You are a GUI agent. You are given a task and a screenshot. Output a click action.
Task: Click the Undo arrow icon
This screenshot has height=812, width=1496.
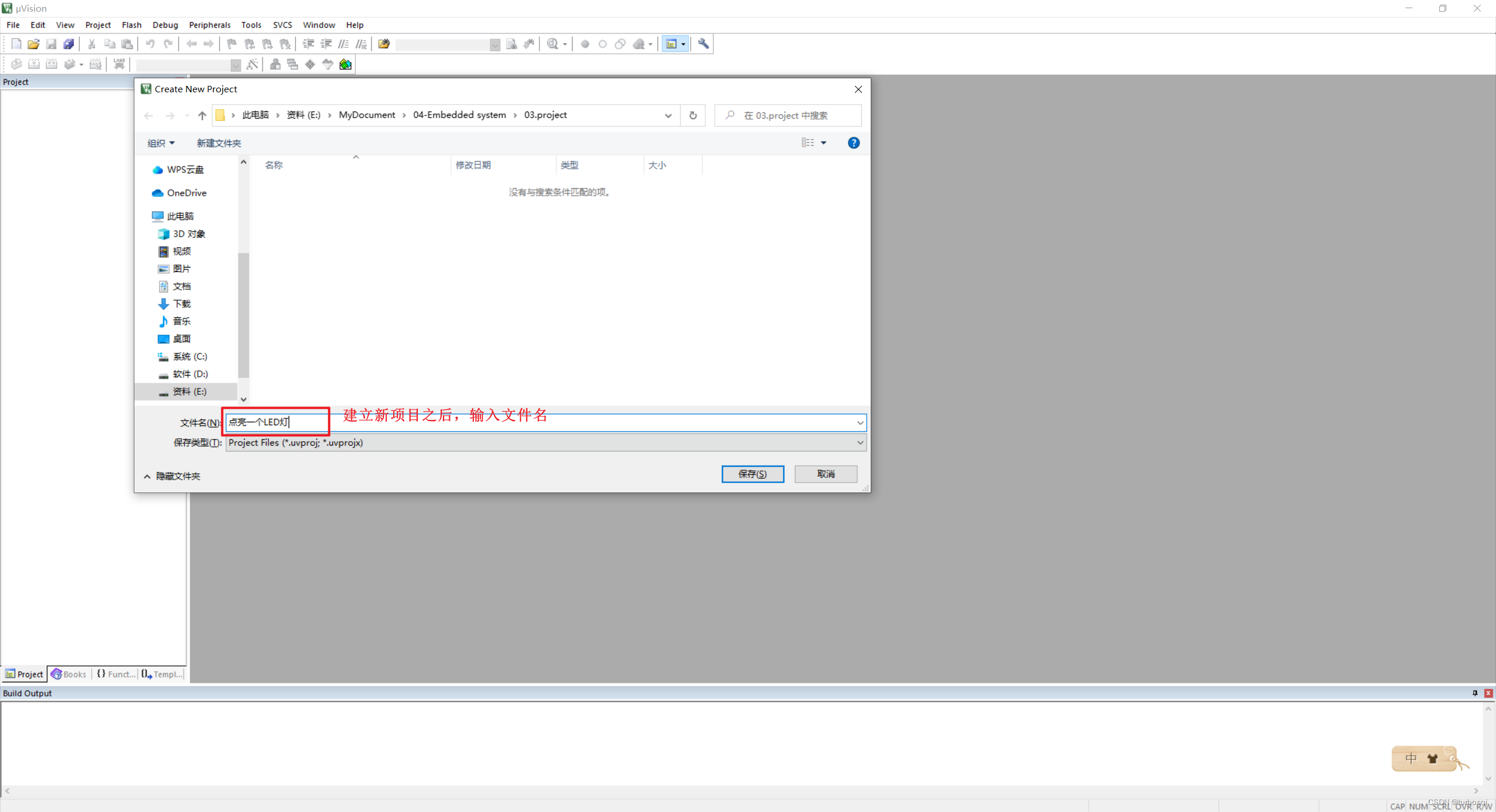(150, 44)
